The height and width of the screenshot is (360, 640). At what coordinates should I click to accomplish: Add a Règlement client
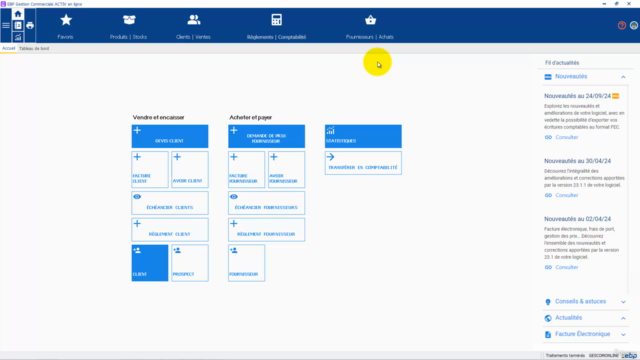point(170,229)
